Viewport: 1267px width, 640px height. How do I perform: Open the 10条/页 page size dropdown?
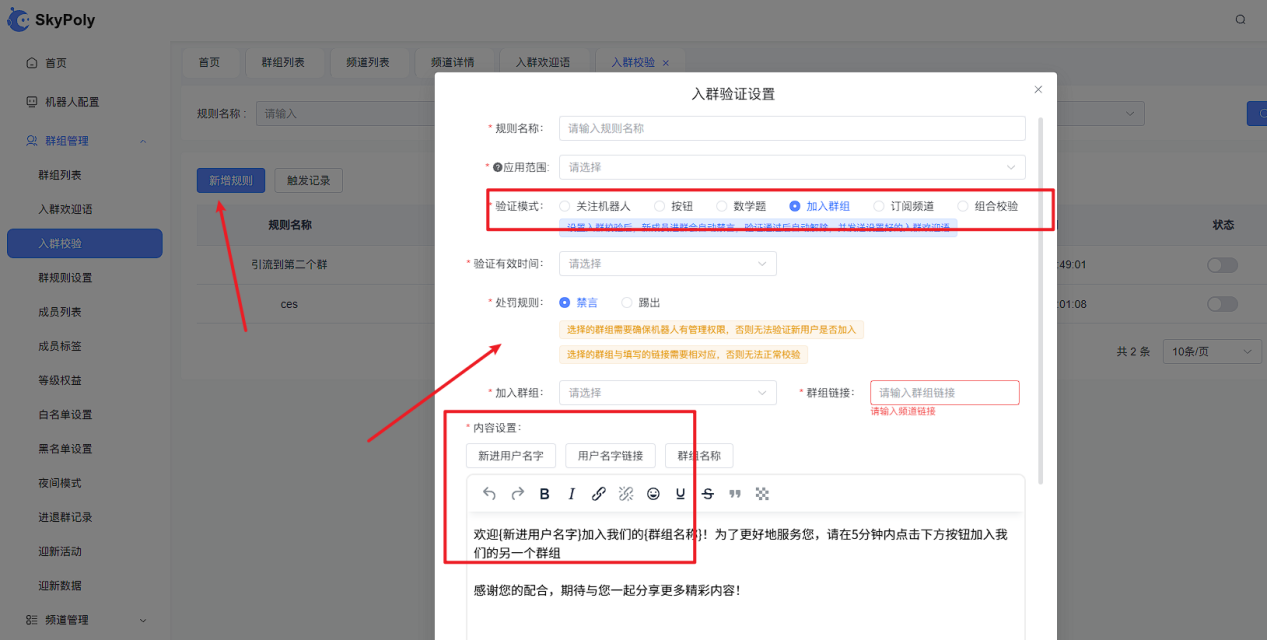pos(1212,352)
